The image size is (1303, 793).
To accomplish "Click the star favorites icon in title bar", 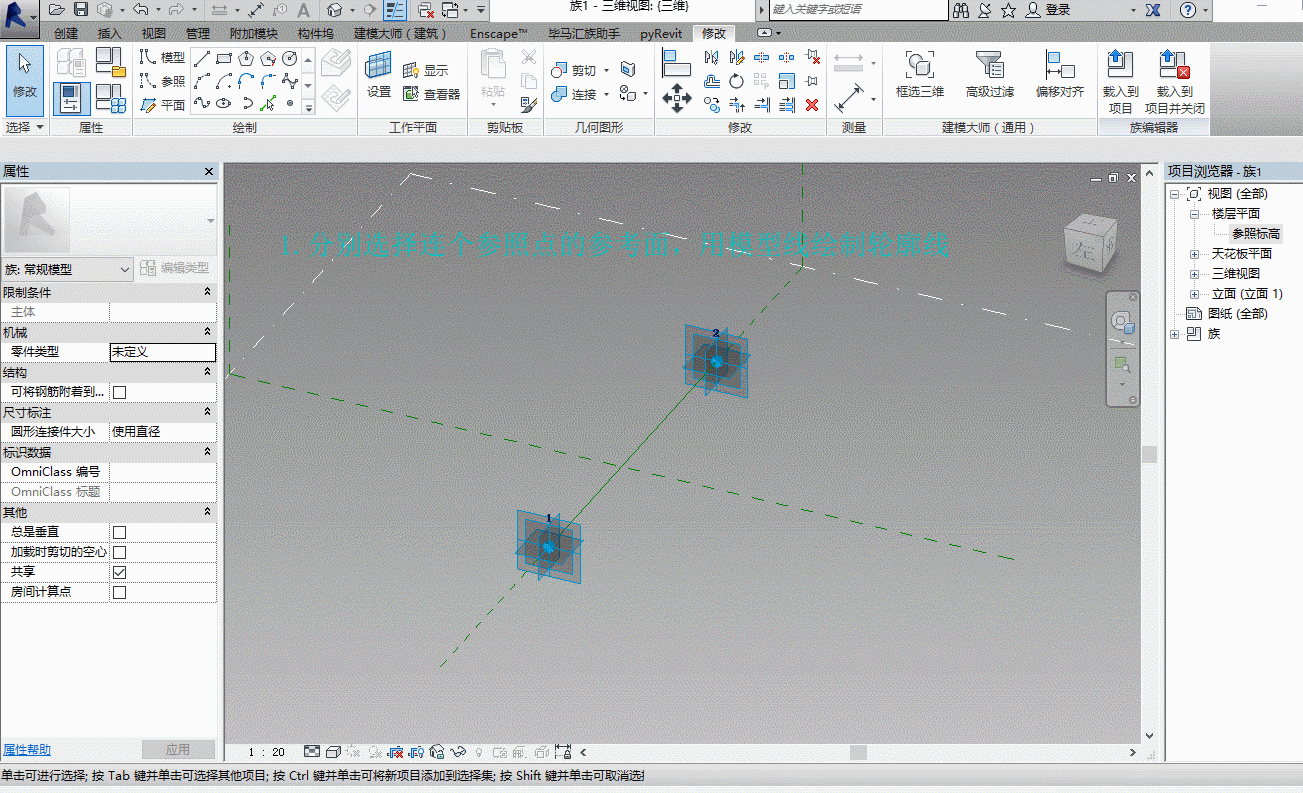I will click(1008, 10).
